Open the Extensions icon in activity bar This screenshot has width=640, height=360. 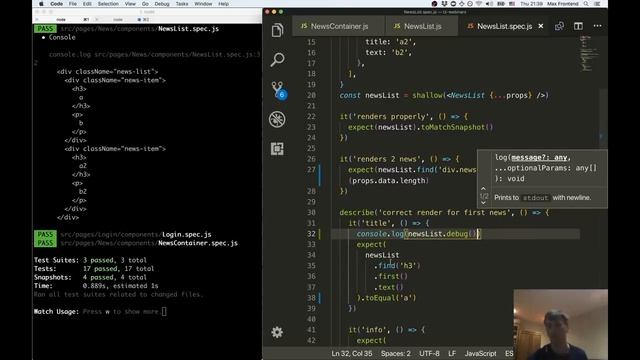277,149
